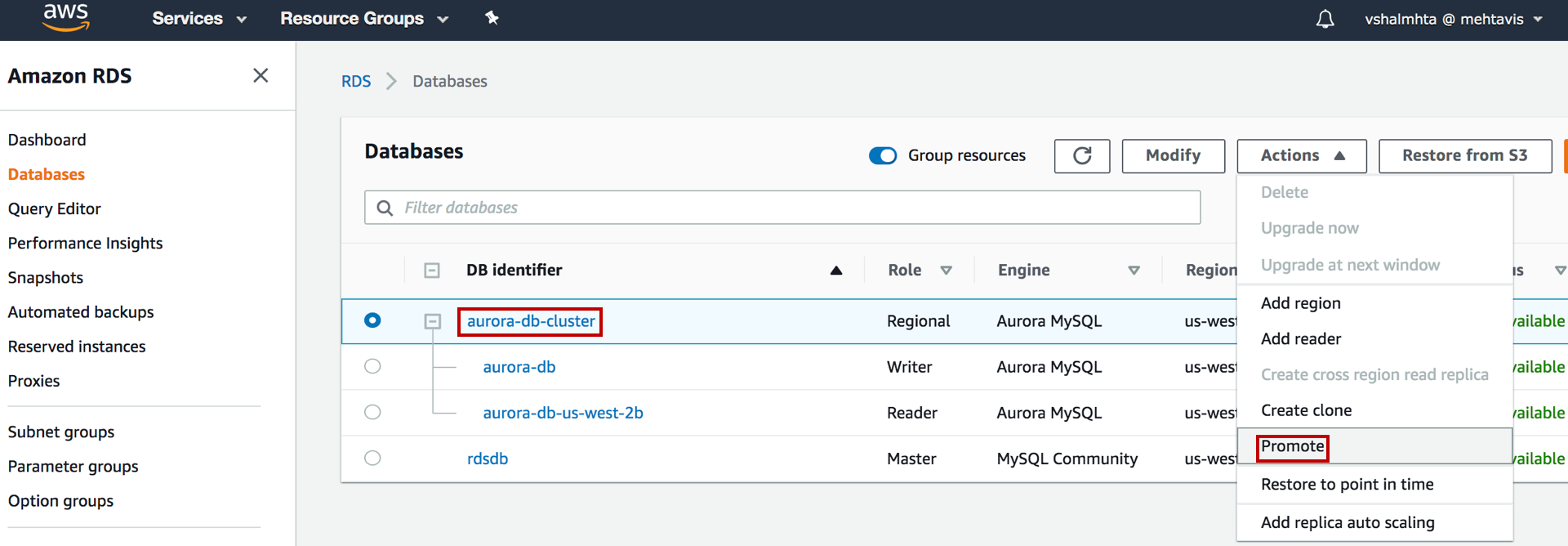Choose Create clone from Actions menu
1568x546 pixels.
coord(1306,410)
